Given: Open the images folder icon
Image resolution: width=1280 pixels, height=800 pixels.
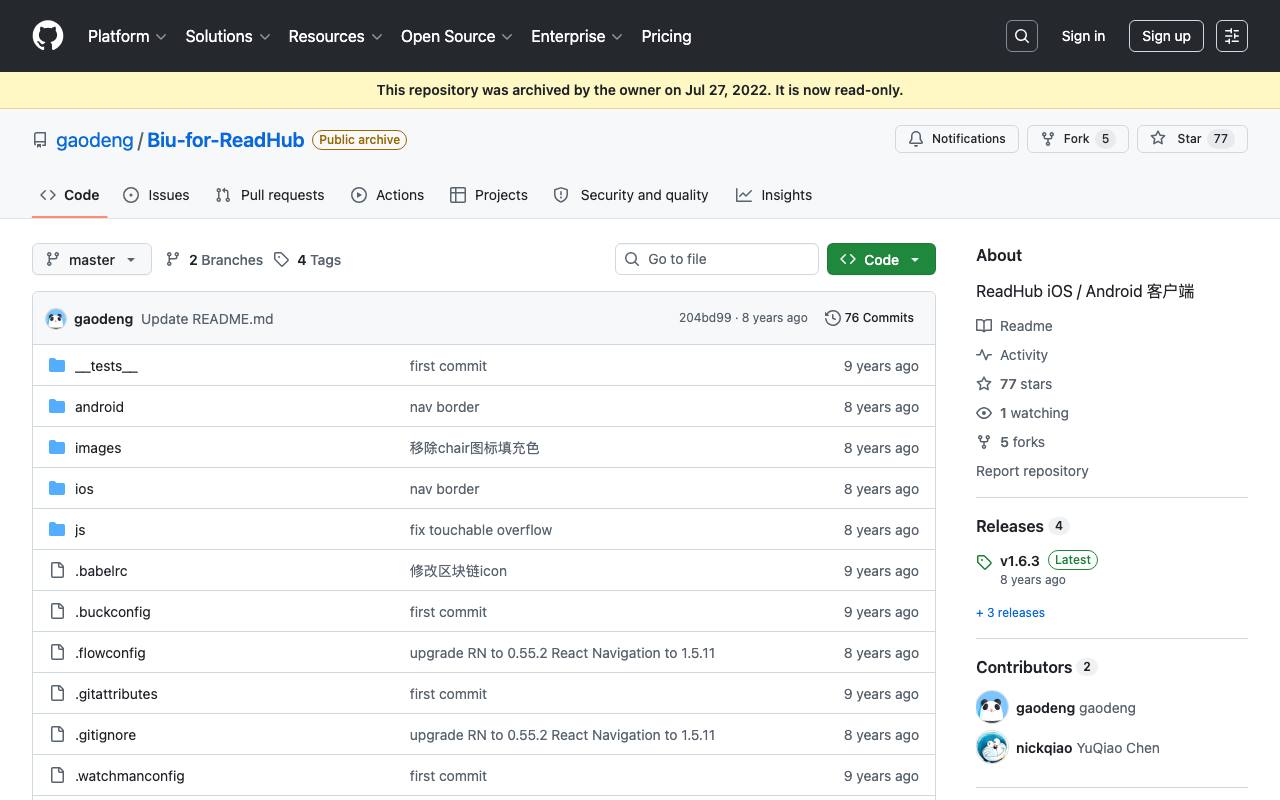Looking at the screenshot, I should point(57,448).
